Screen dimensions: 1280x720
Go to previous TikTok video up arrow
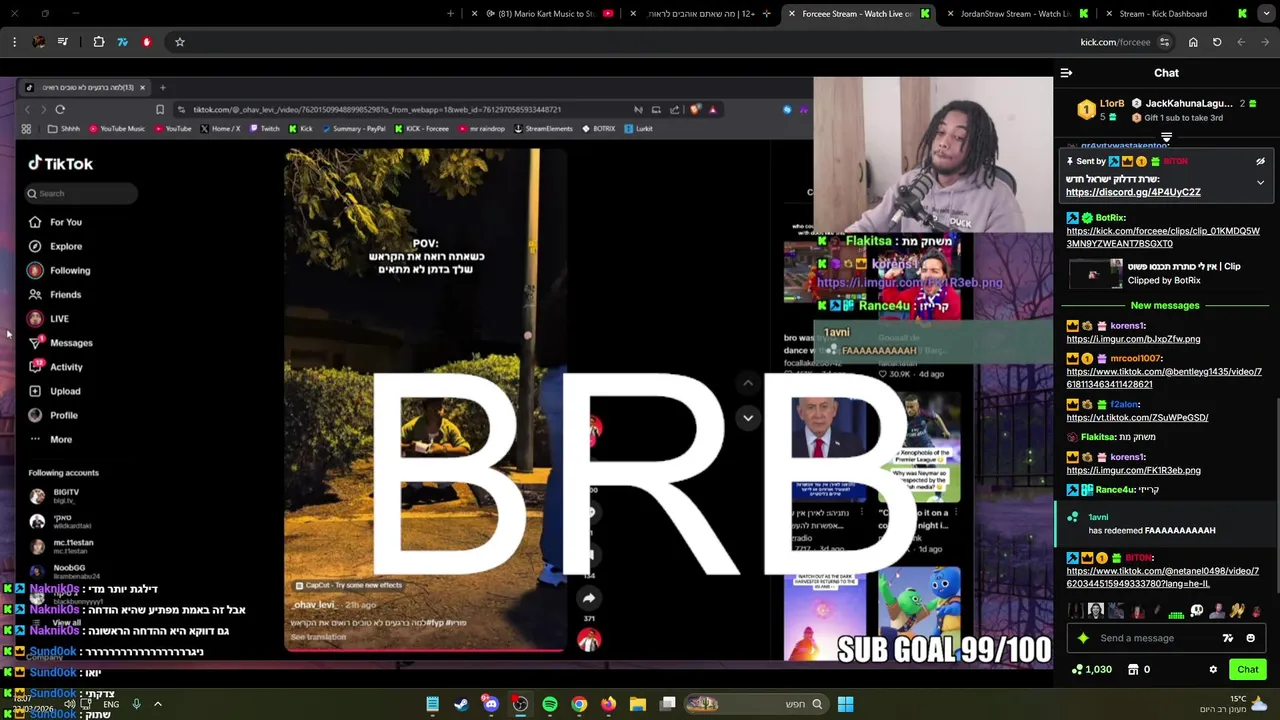748,383
